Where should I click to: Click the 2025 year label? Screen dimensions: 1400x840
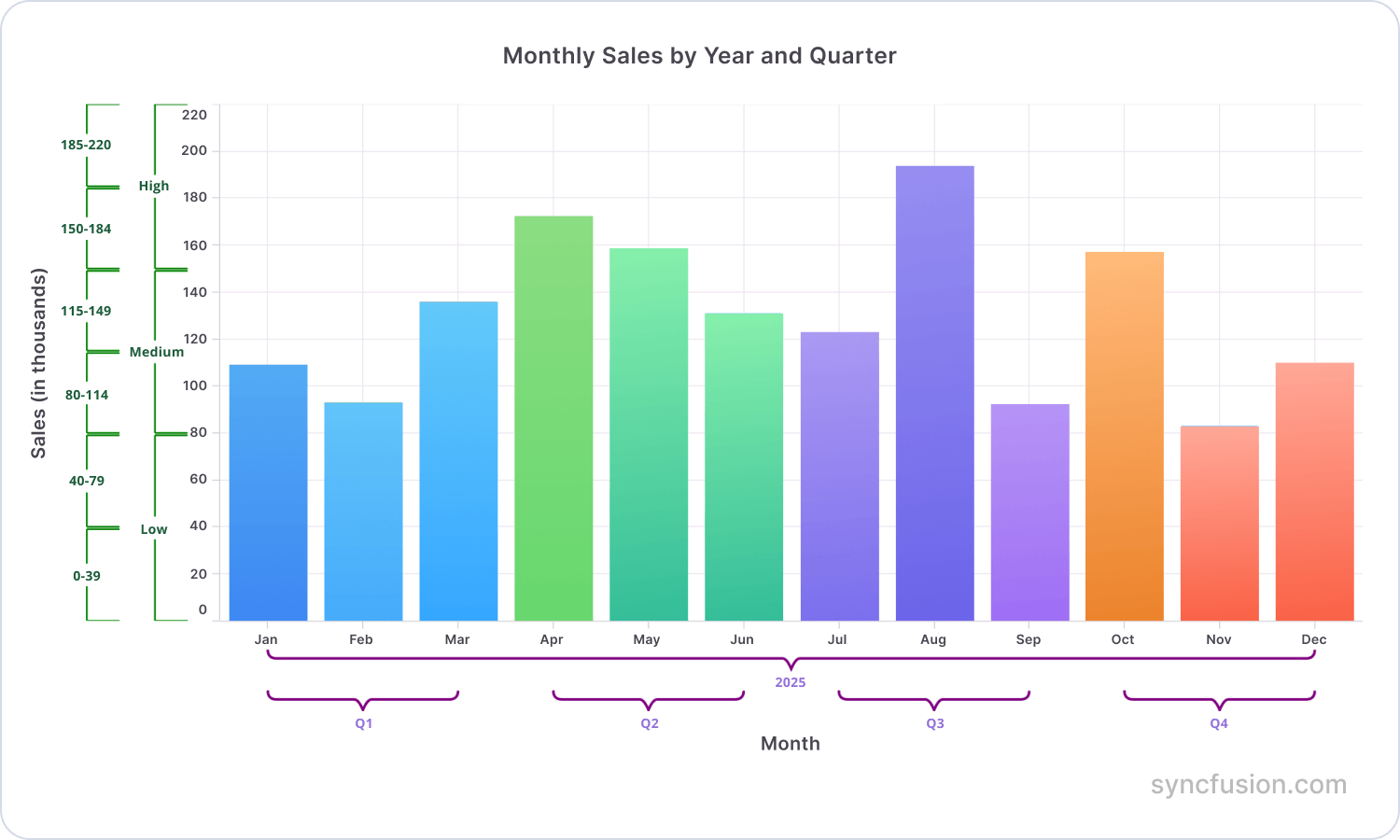[790, 682]
